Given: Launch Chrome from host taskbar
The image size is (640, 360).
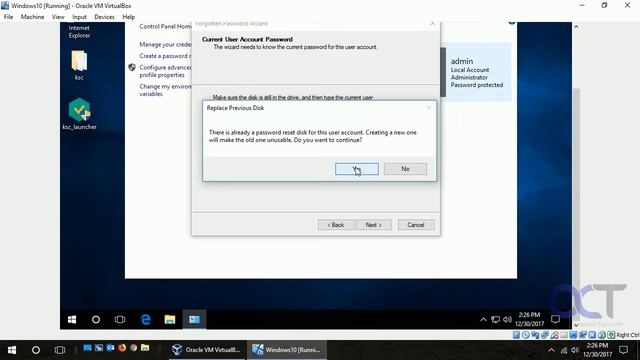Looking at the screenshot, I should click(x=133, y=348).
